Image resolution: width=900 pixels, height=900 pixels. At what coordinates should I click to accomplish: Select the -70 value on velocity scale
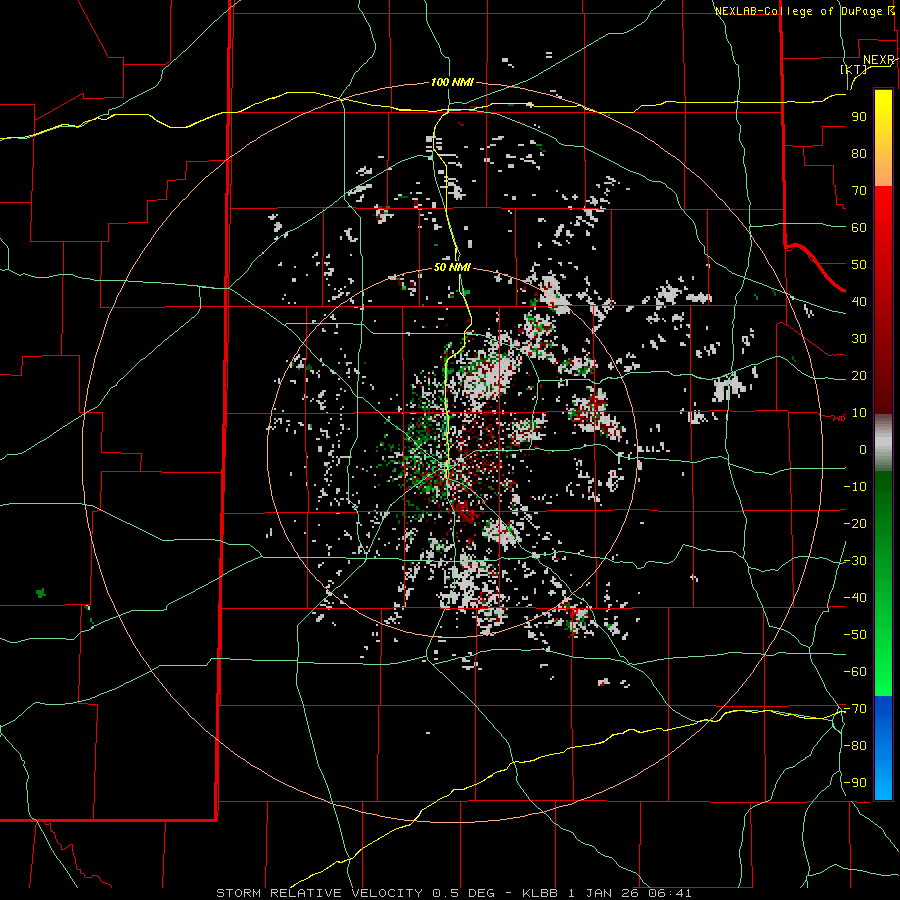[855, 709]
